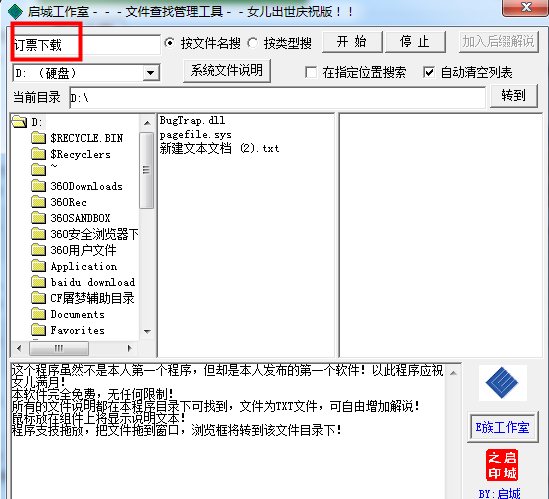The width and height of the screenshot is (549, 499).
Task: Click the $RECYCLE.BIN folder icon
Action: (38, 138)
